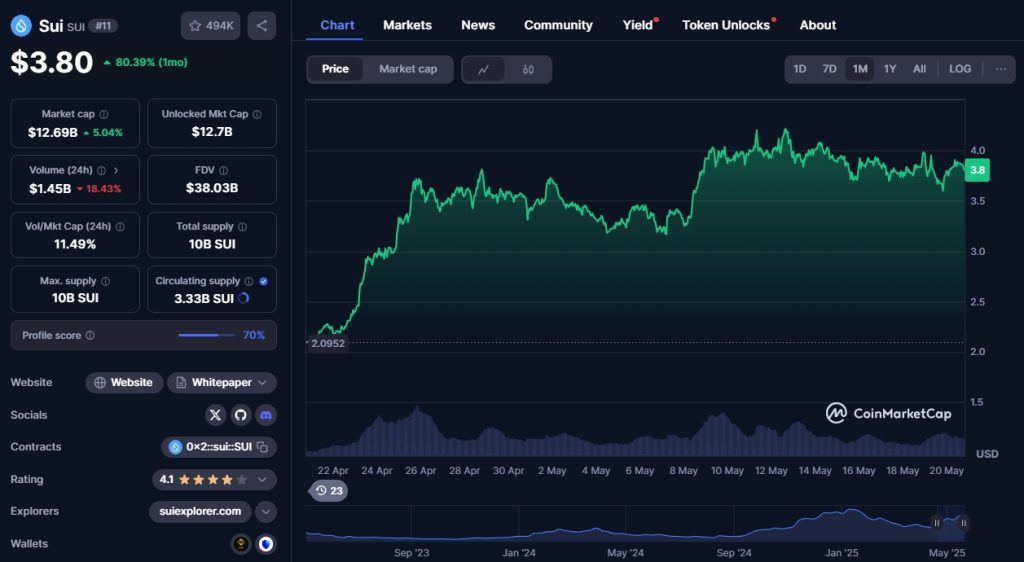1024x562 pixels.
Task: Select the Market cap chart toggle
Action: click(x=408, y=69)
